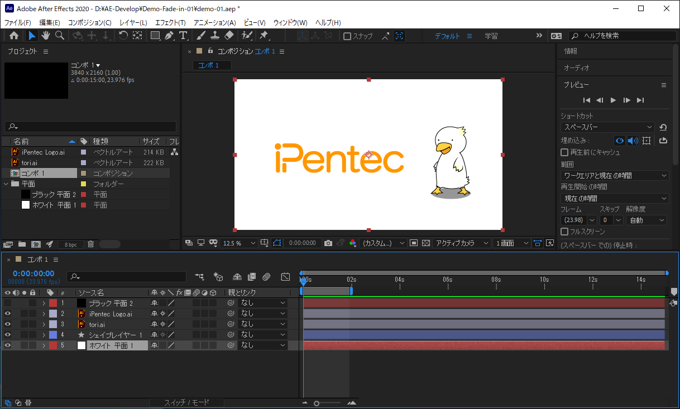
Task: Select the Puppet Pin tool
Action: click(x=264, y=36)
